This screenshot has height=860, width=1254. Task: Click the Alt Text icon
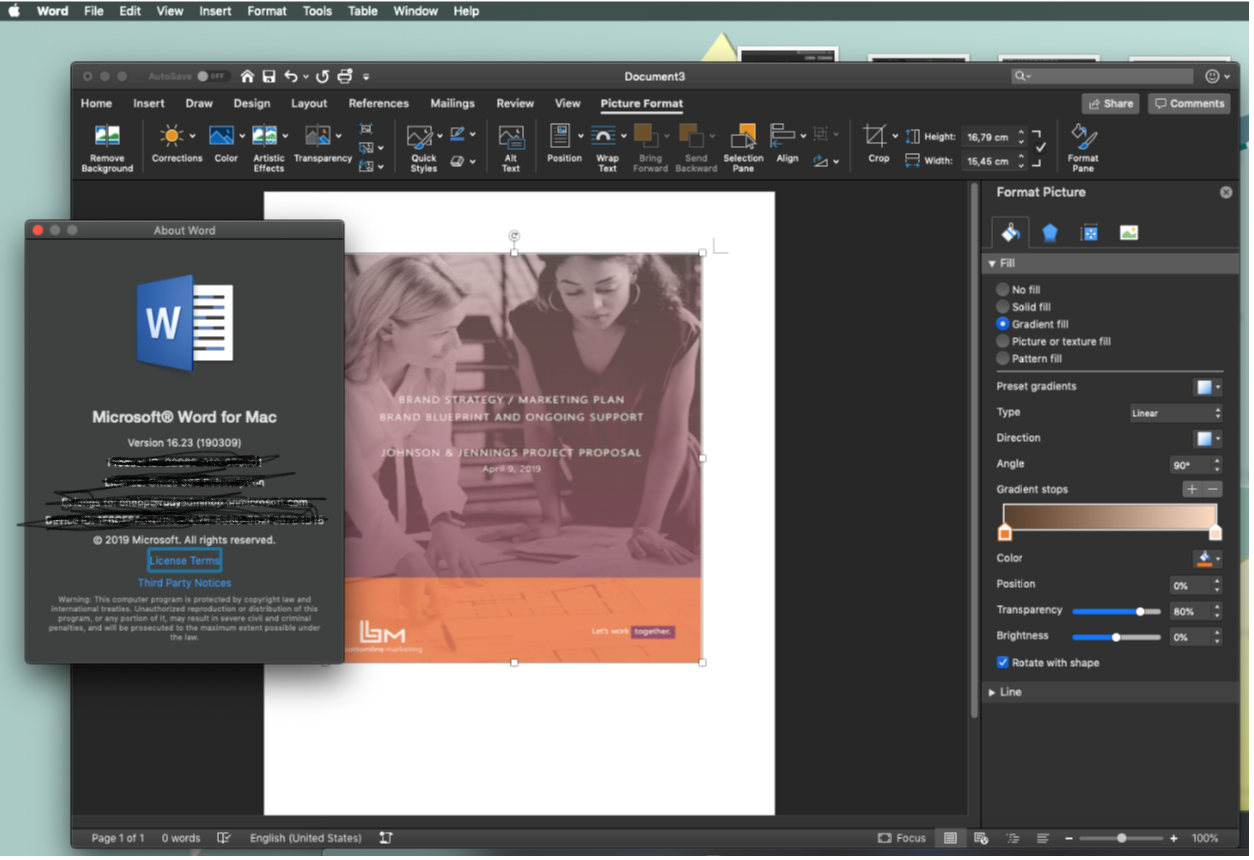tap(511, 139)
